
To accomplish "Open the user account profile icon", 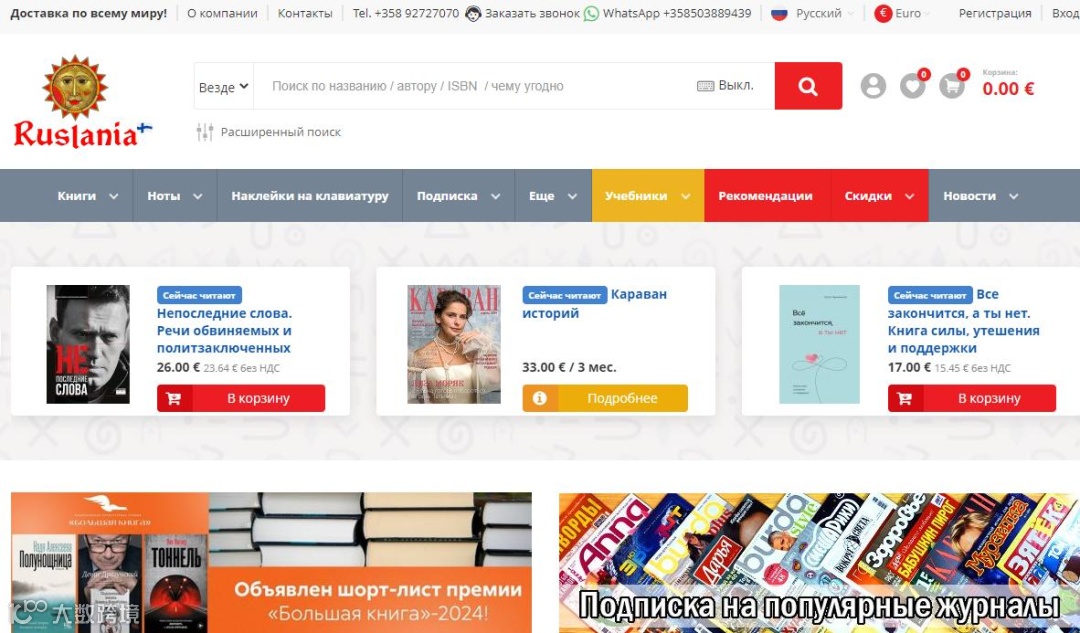I will pyautogui.click(x=873, y=86).
